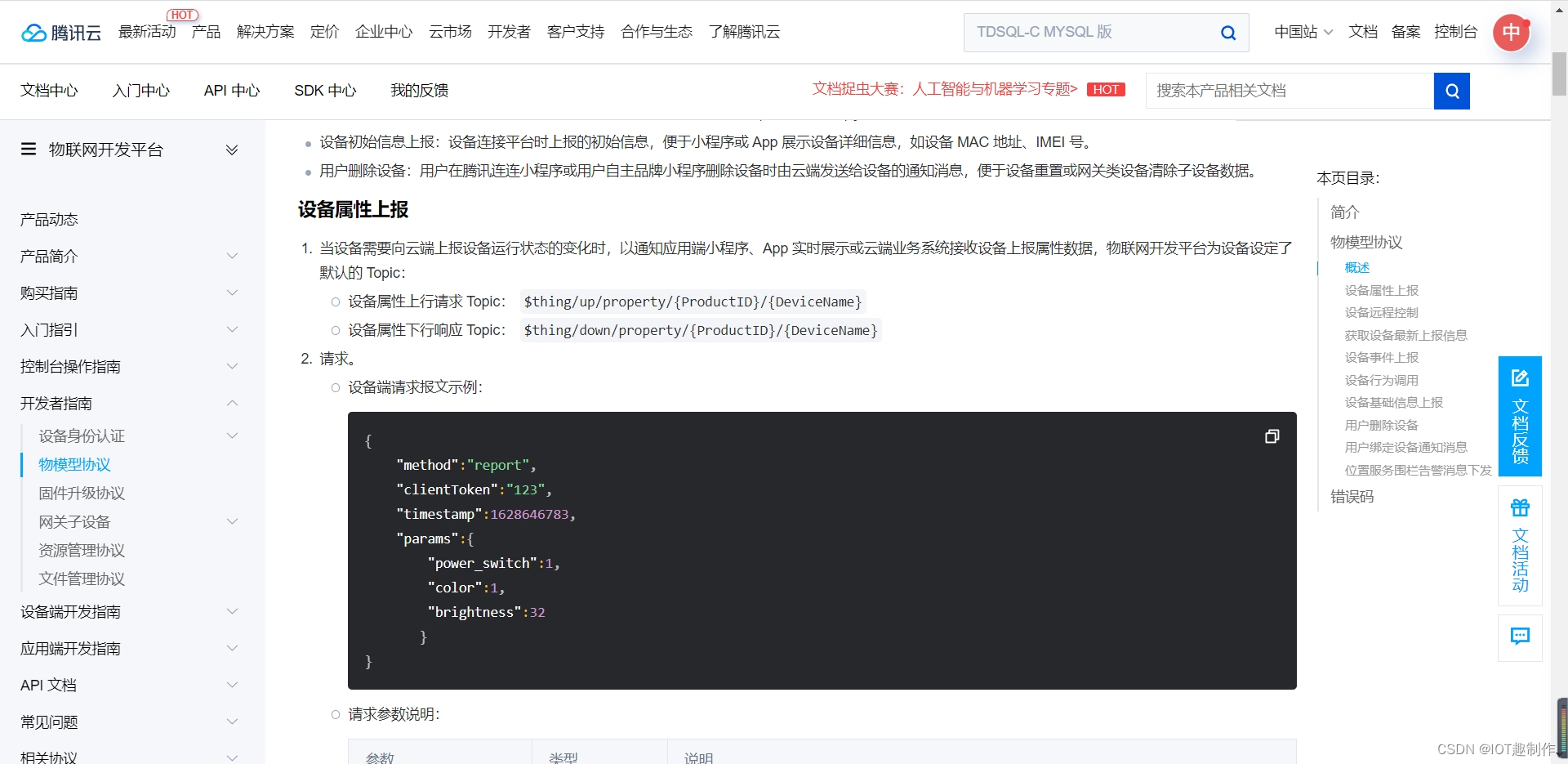Screen dimensions: 1568x764
Task: Click the top search magnifier icon
Action: pos(1227,33)
